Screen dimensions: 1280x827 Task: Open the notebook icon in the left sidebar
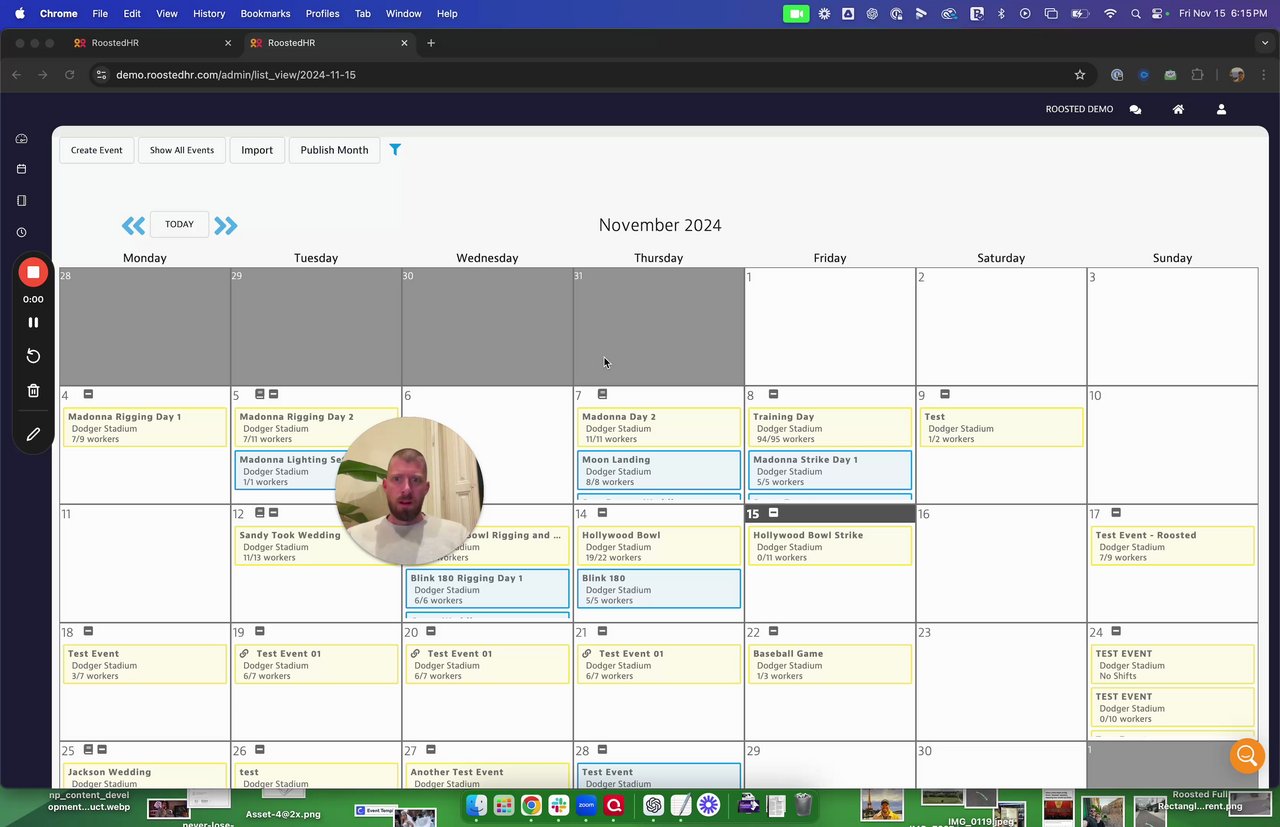tap(22, 201)
